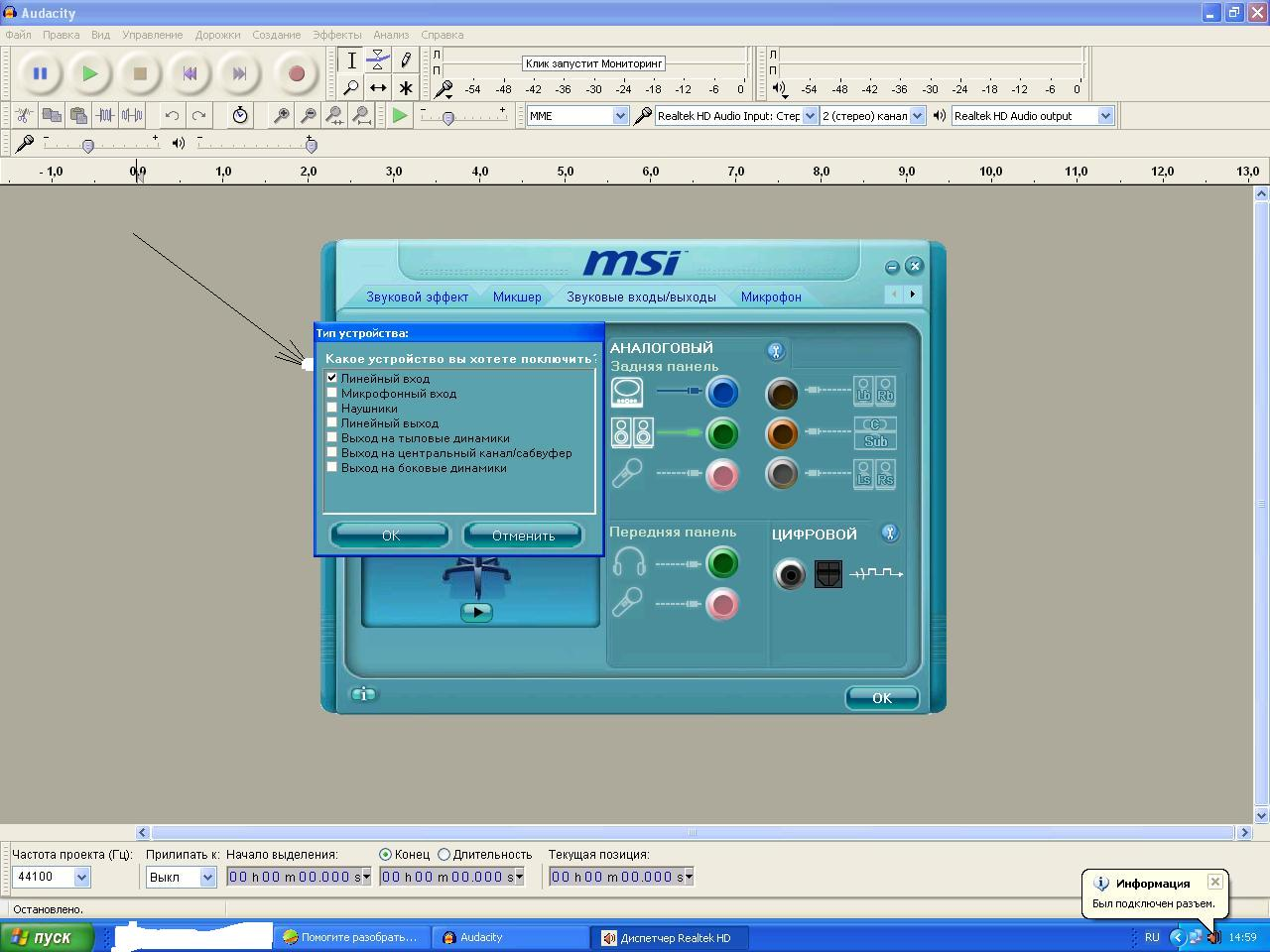
Task: Click OK in Тип устройства dialog
Action: coord(390,535)
